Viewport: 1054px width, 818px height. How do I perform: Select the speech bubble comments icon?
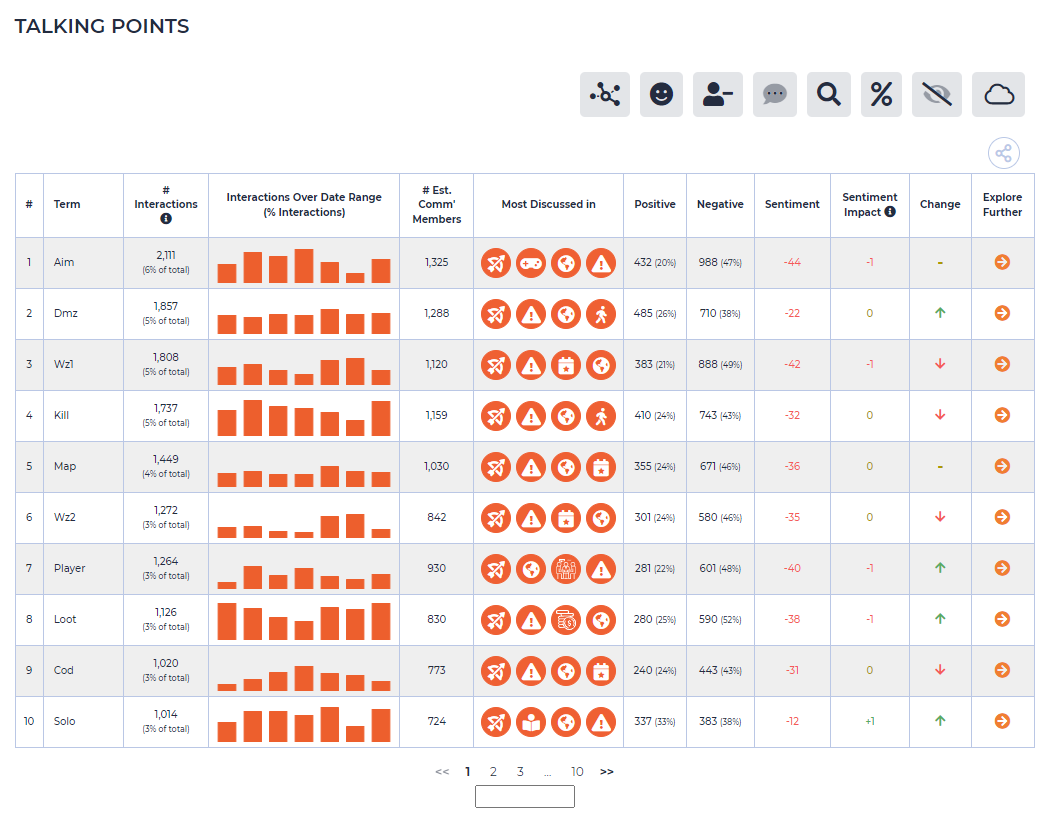pyautogui.click(x=774, y=94)
